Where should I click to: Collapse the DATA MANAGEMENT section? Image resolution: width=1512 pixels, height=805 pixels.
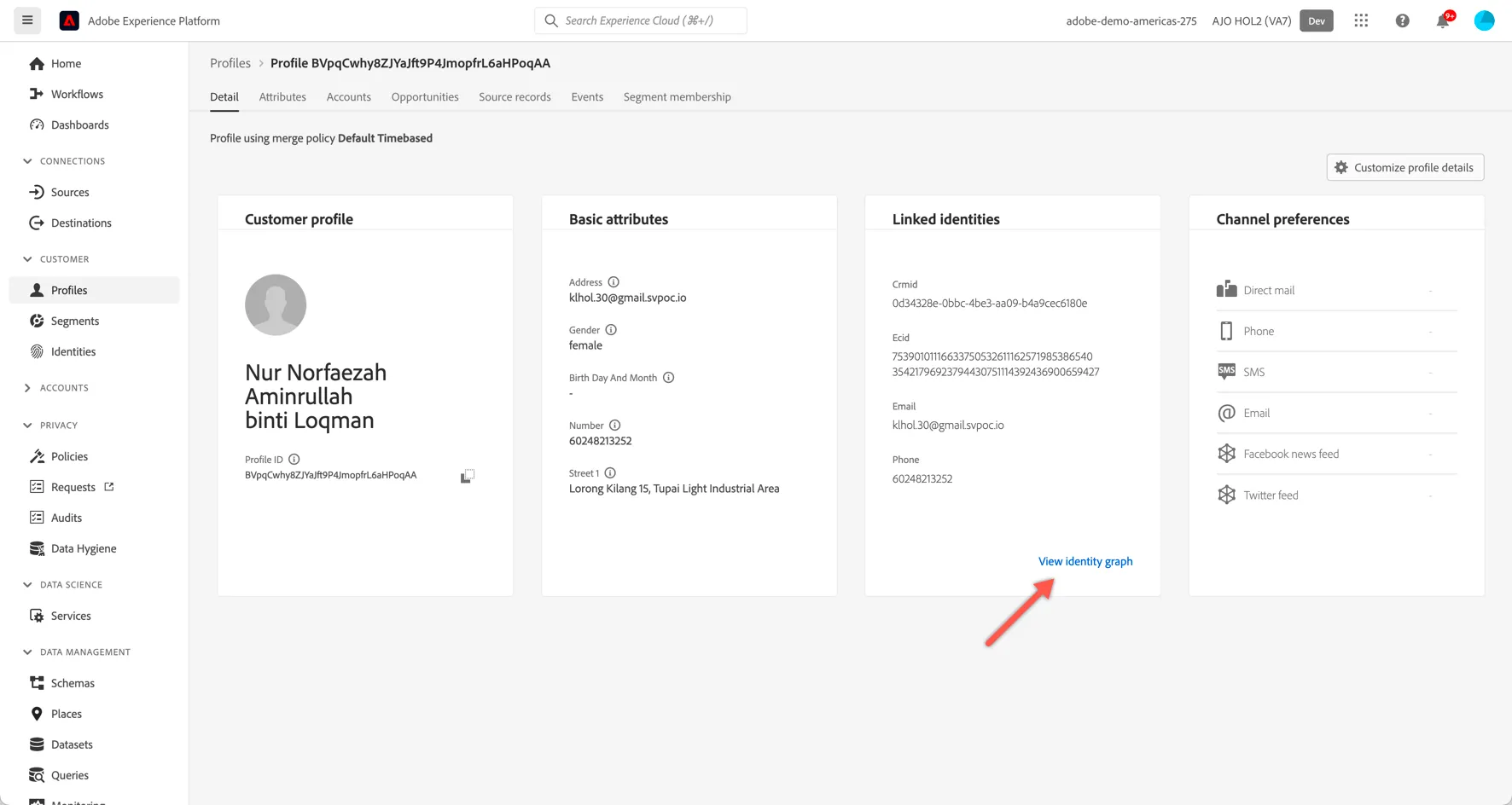pos(27,652)
